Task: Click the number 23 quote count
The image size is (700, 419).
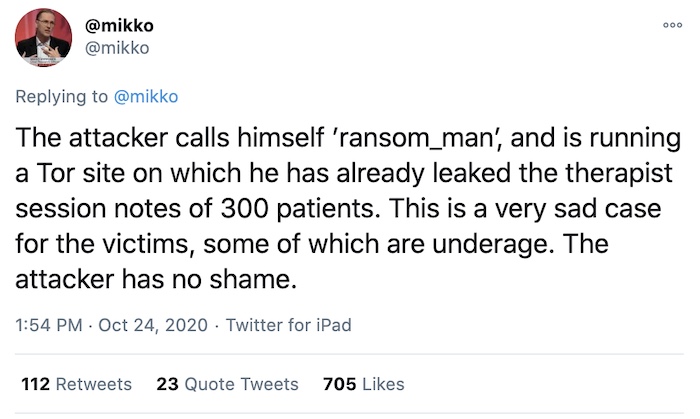Action: (167, 384)
